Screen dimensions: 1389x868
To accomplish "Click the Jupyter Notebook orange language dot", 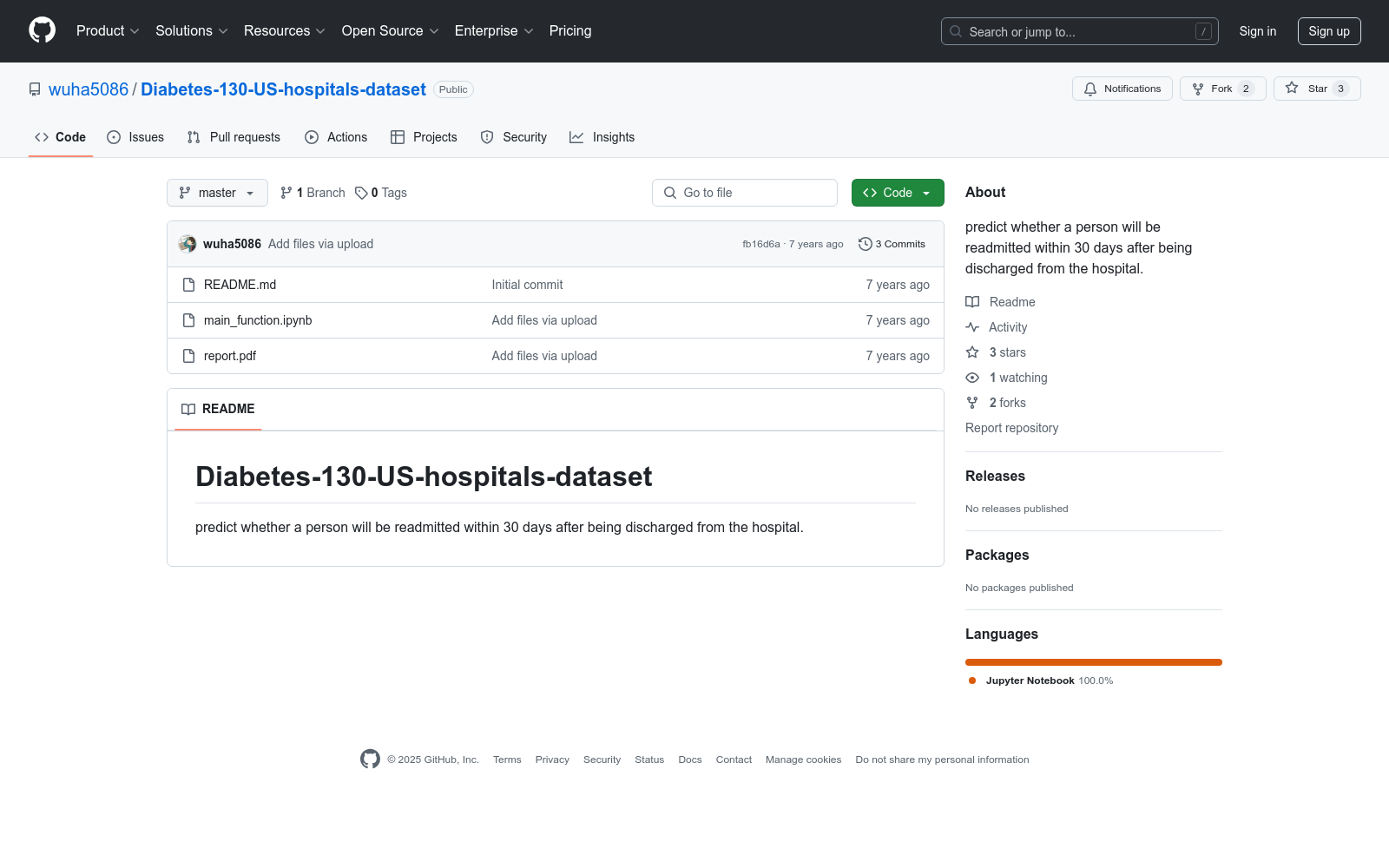I will (972, 681).
